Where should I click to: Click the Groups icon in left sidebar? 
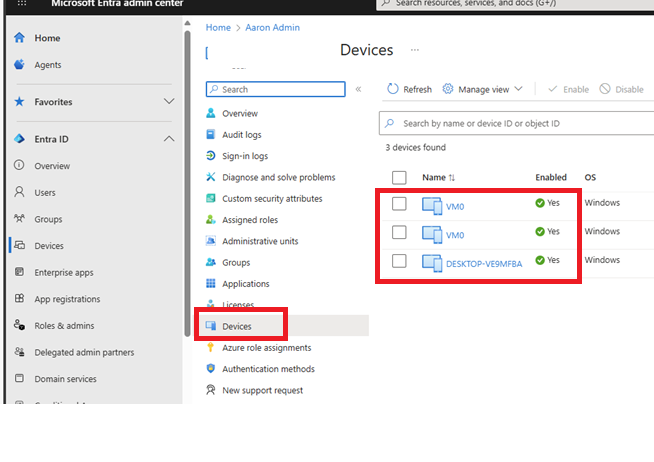[x=19, y=218]
